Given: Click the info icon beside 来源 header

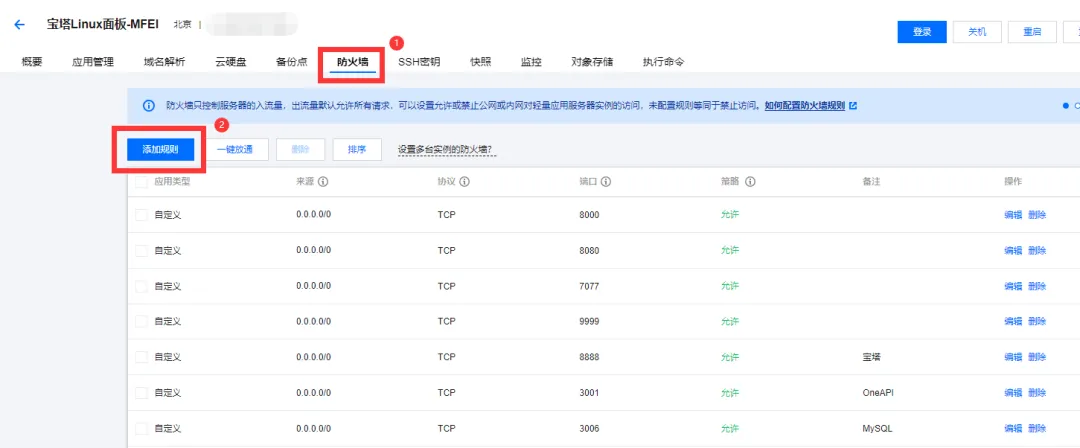Looking at the screenshot, I should [322, 182].
